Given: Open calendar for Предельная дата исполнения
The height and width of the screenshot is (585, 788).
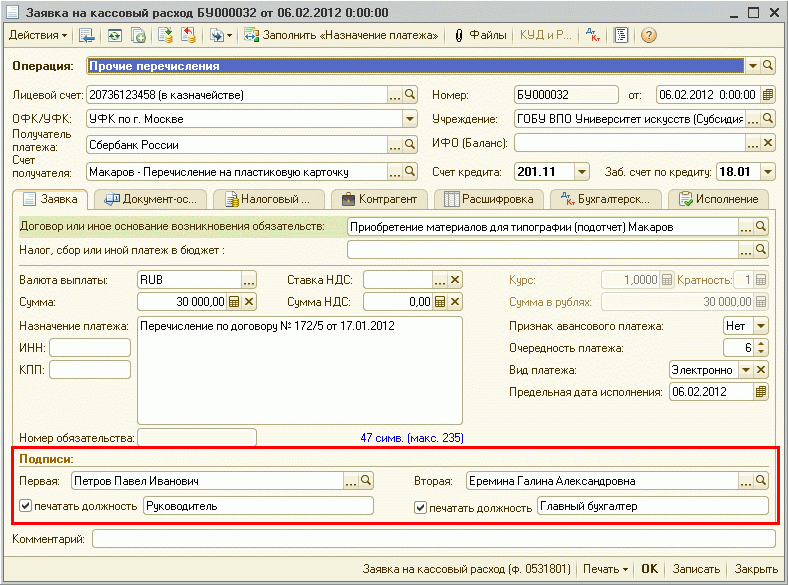Looking at the screenshot, I should (761, 392).
